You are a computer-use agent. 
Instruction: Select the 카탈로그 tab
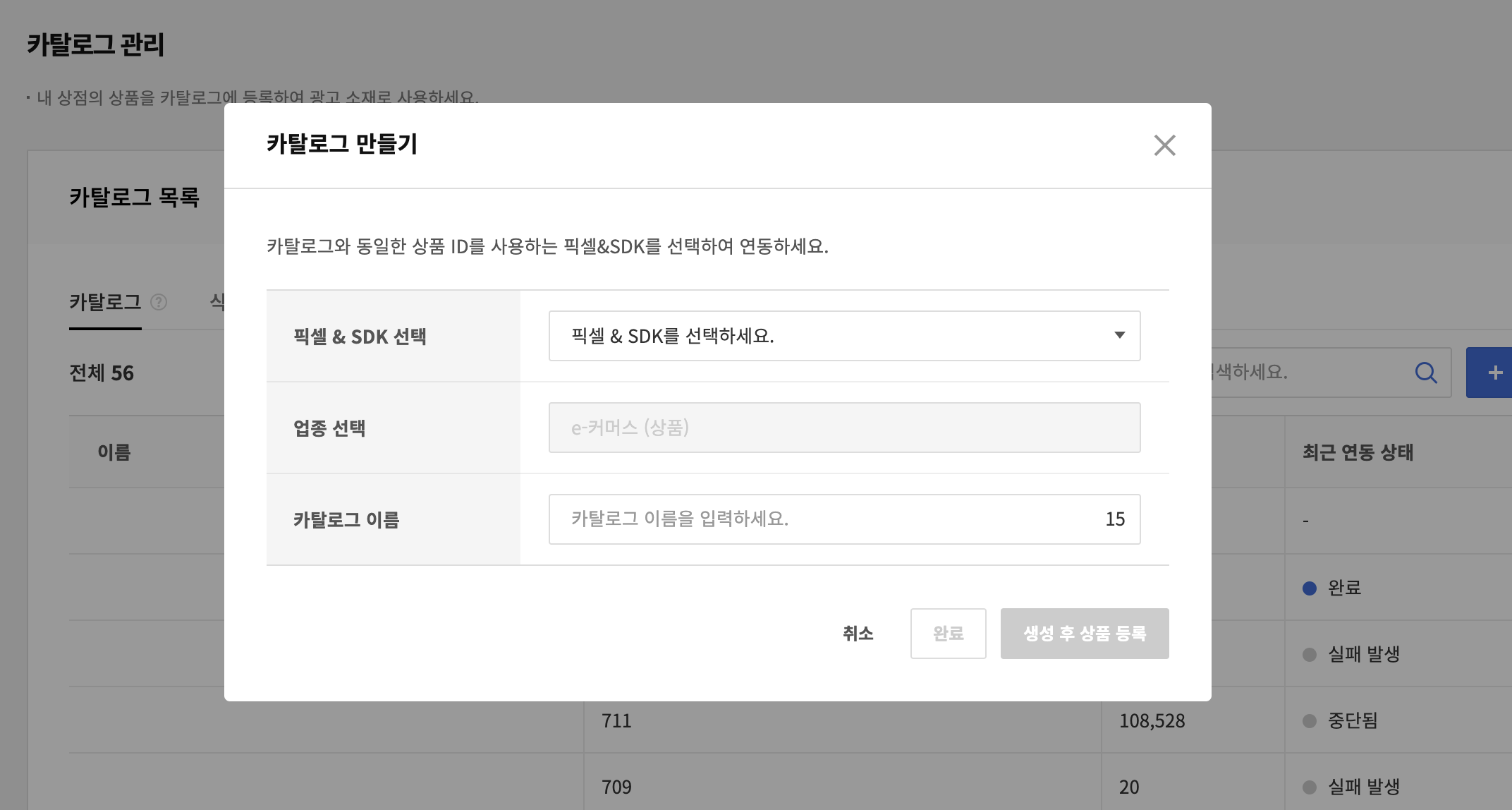tap(105, 303)
